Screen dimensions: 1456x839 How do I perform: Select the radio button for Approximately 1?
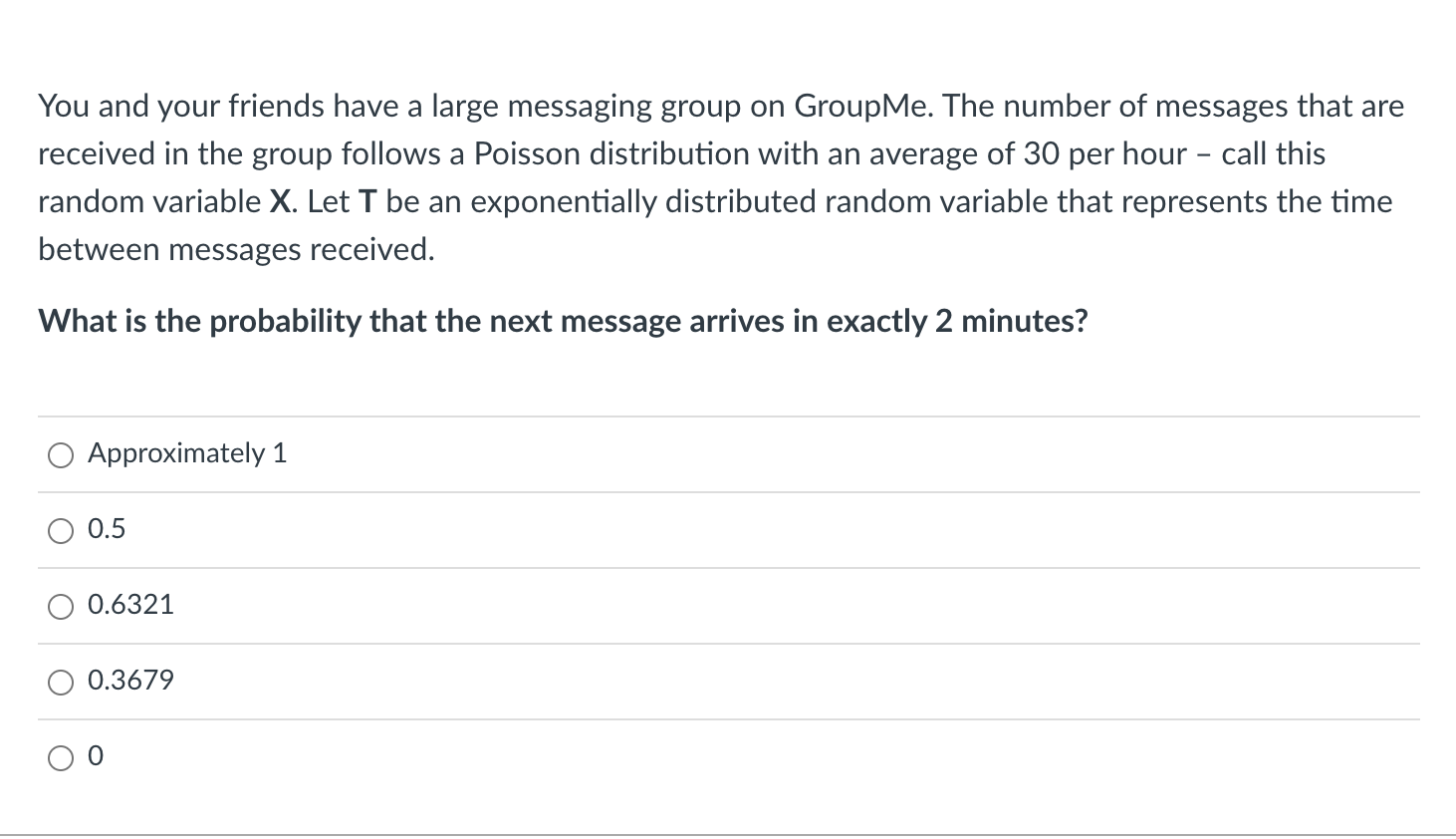(x=60, y=455)
